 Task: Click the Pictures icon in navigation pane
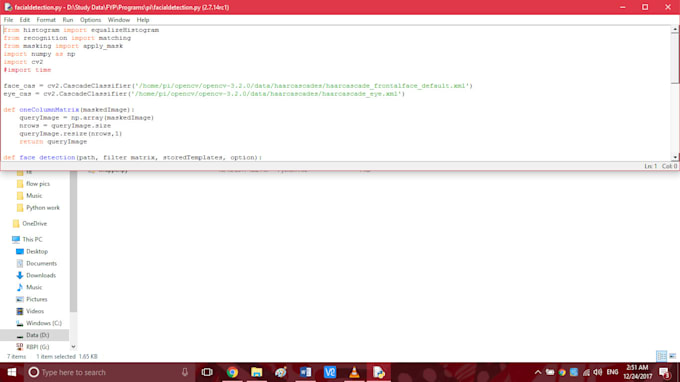pos(20,299)
